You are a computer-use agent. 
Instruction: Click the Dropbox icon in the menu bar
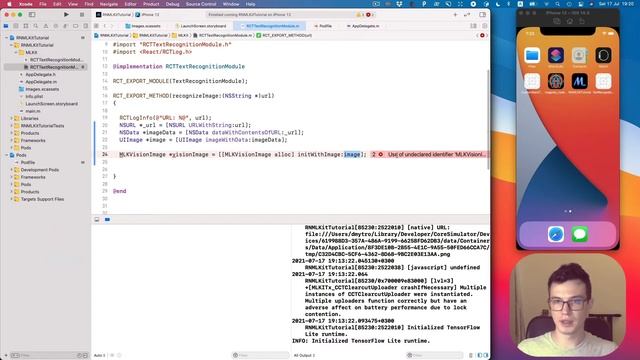coord(400,4)
